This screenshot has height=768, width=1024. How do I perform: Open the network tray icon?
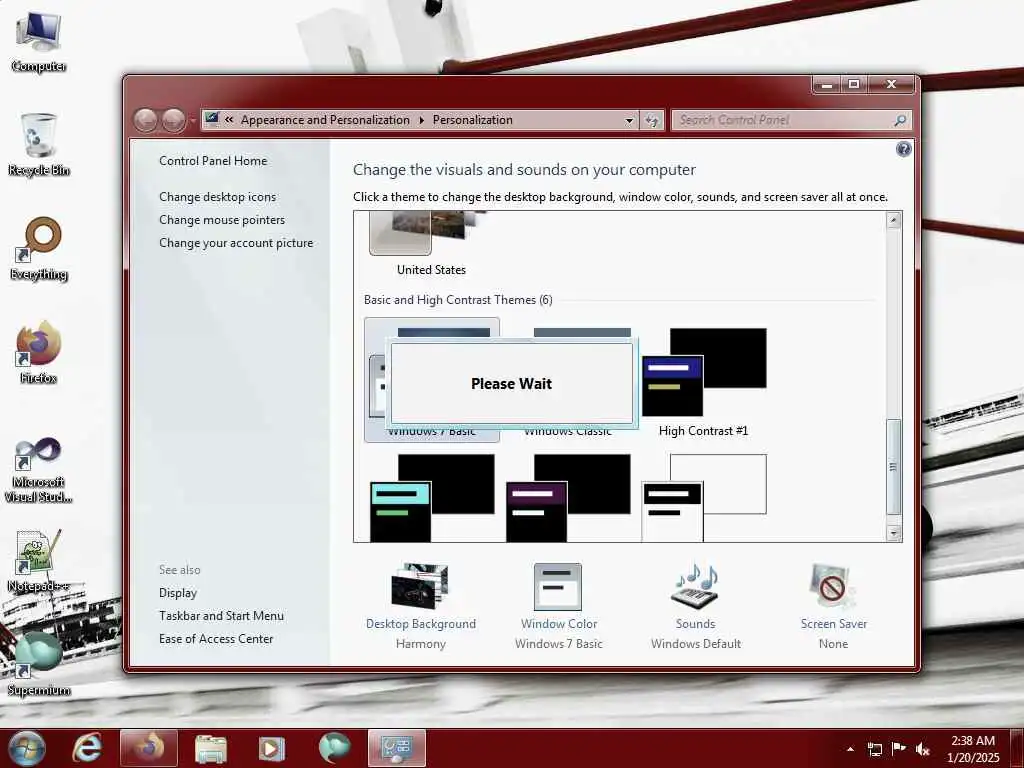[874, 749]
